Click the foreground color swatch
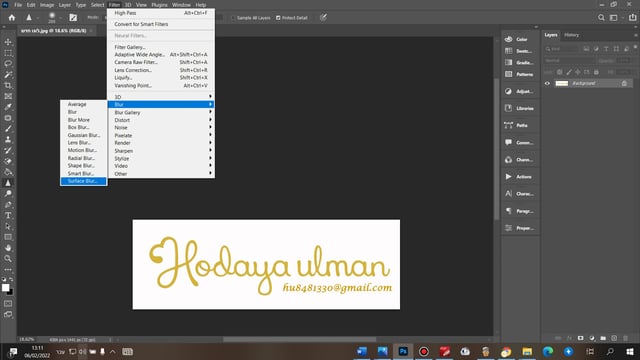Image resolution: width=640 pixels, height=360 pixels. (5, 288)
